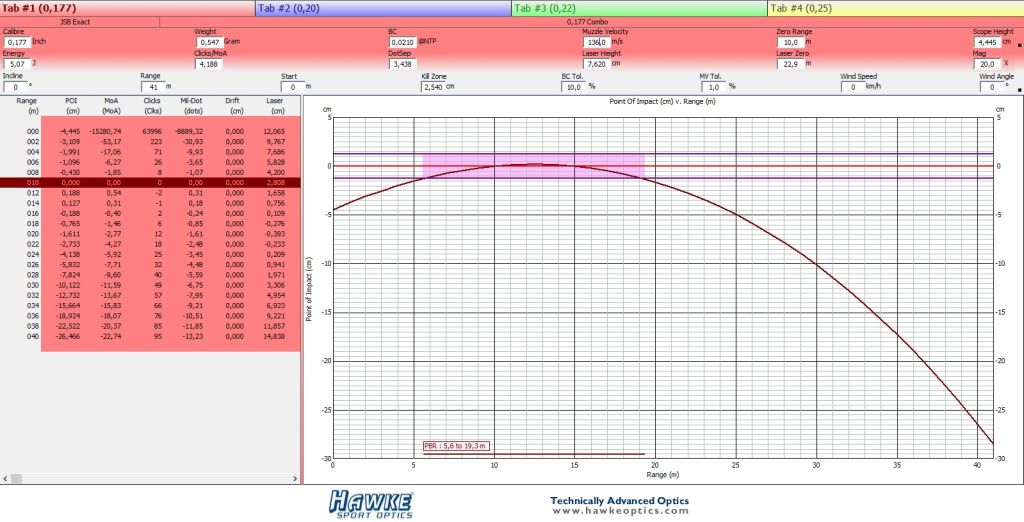Edit the Calibre value field
This screenshot has height=522, width=1024.
(x=17, y=42)
